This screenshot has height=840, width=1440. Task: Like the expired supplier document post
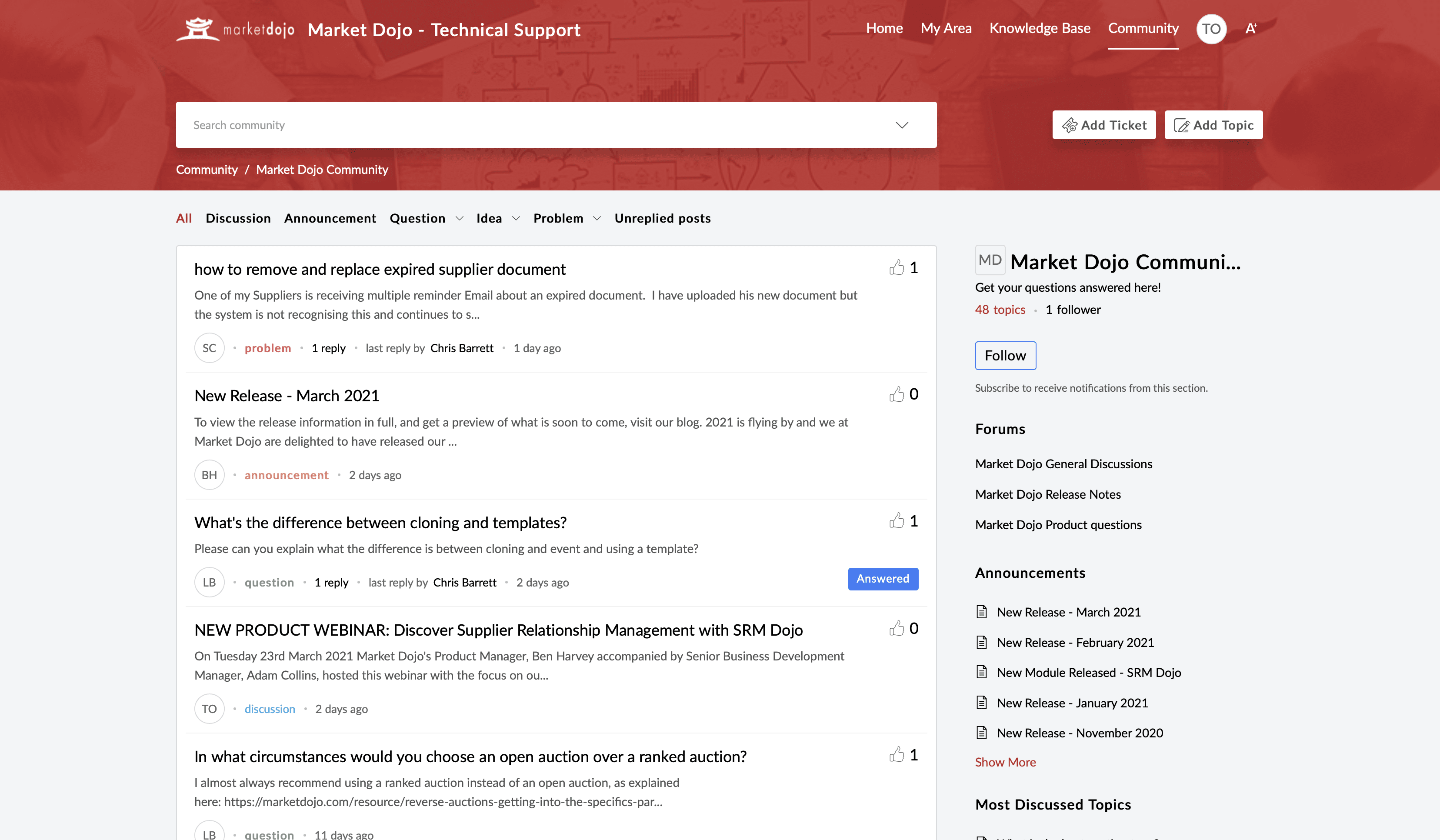(x=897, y=267)
